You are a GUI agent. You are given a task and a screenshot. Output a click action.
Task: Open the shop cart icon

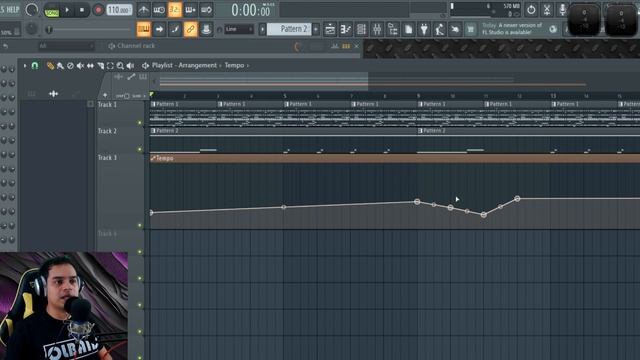[x=471, y=29]
